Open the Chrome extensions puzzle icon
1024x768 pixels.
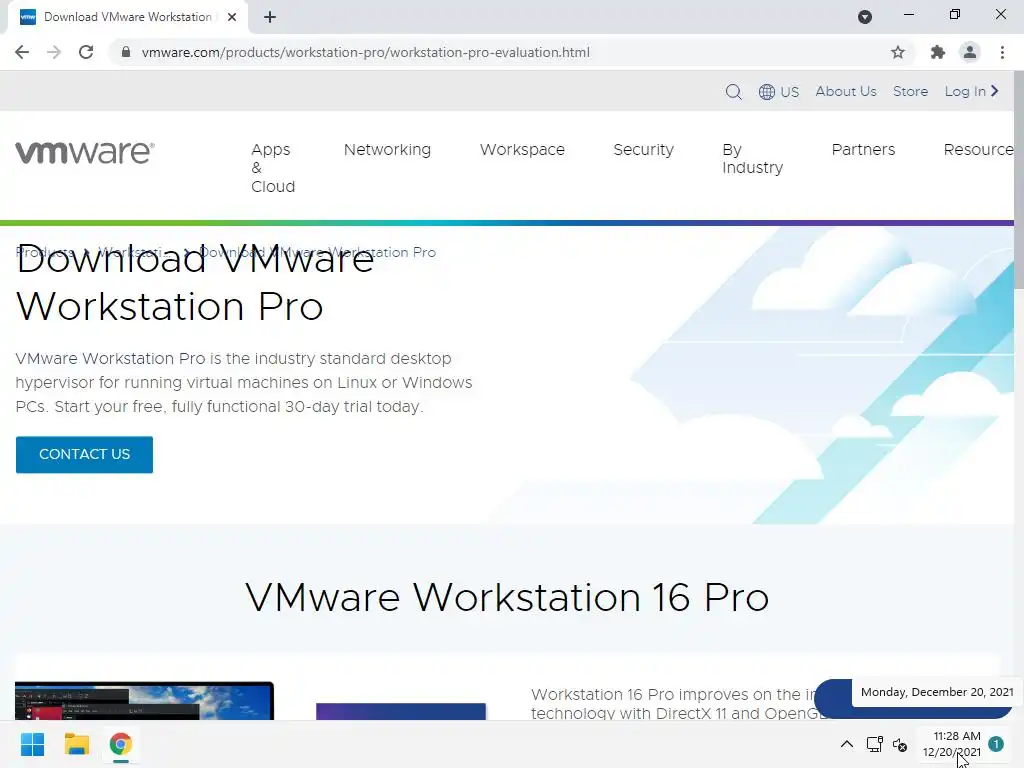(938, 52)
